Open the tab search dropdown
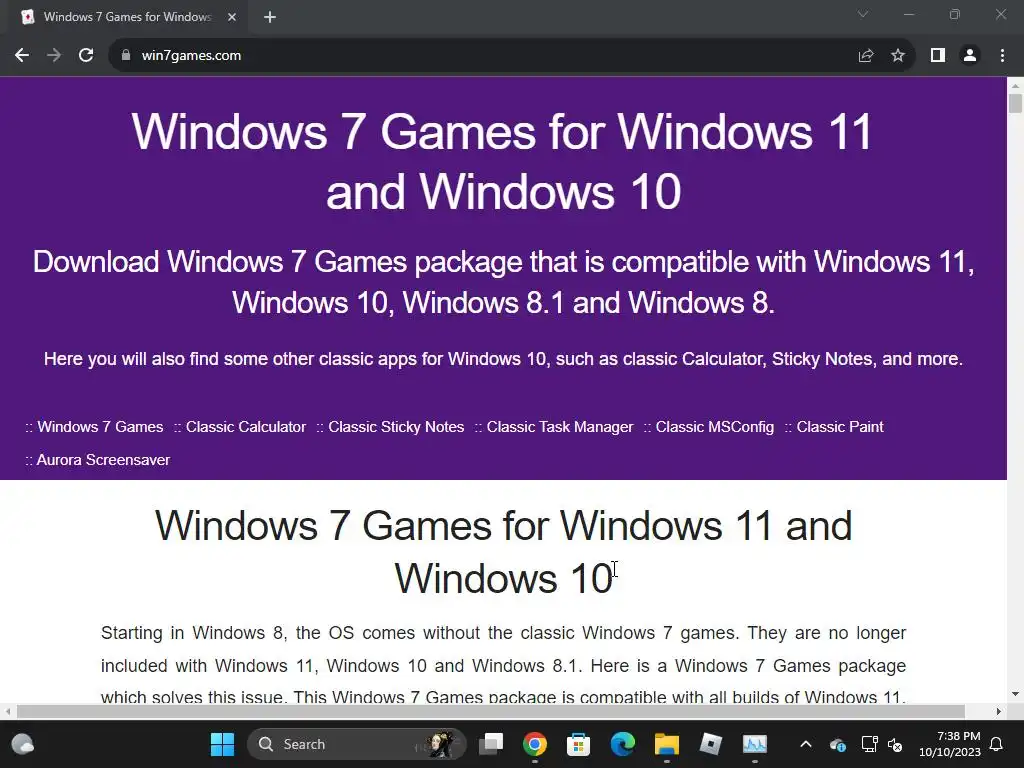This screenshot has width=1024, height=768. (x=863, y=14)
